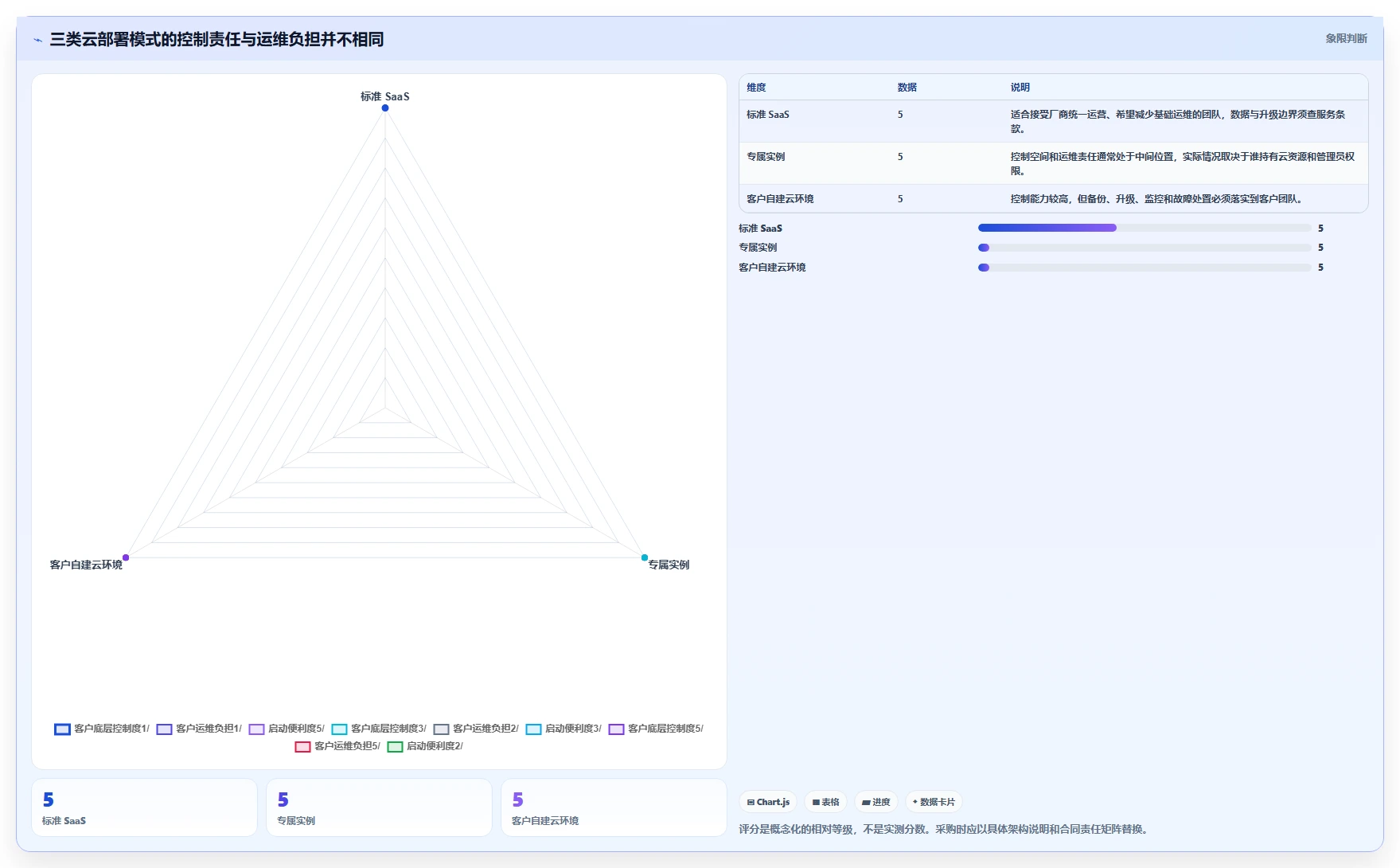
Task: Click the 数据卡片 tag chip
Action: [934, 802]
